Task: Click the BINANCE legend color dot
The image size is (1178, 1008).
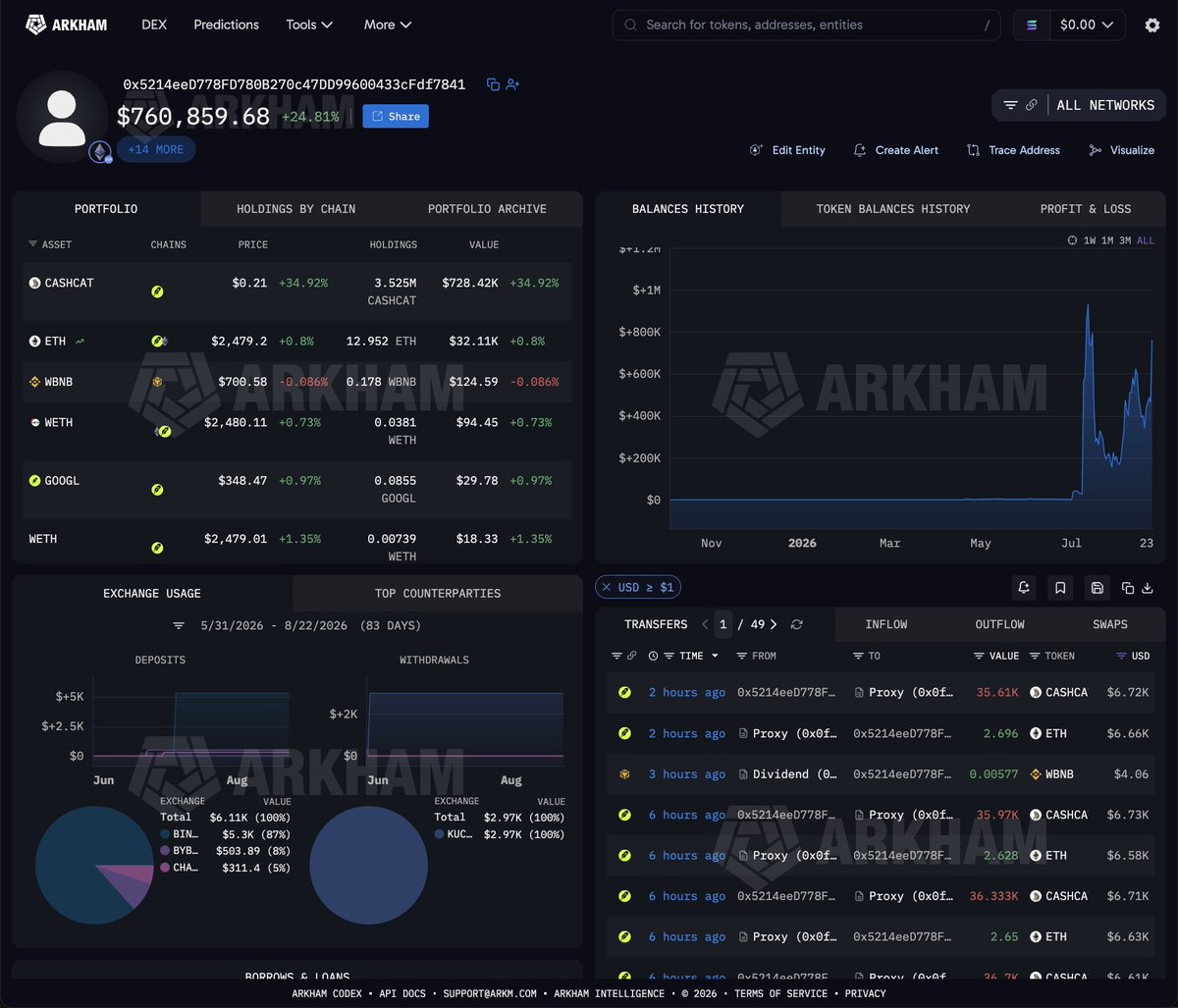Action: [x=165, y=832]
